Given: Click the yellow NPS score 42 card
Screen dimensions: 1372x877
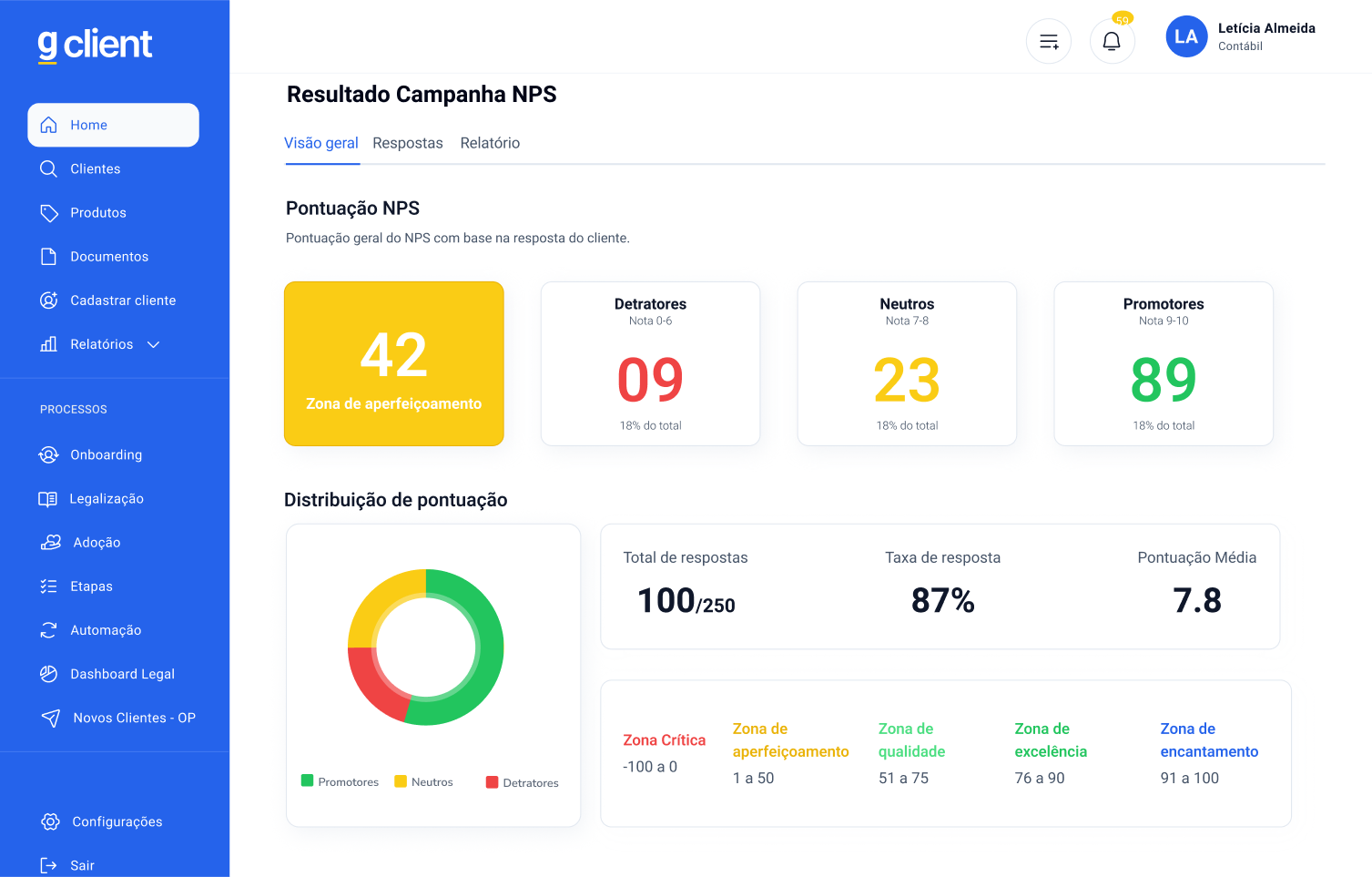Looking at the screenshot, I should [394, 363].
